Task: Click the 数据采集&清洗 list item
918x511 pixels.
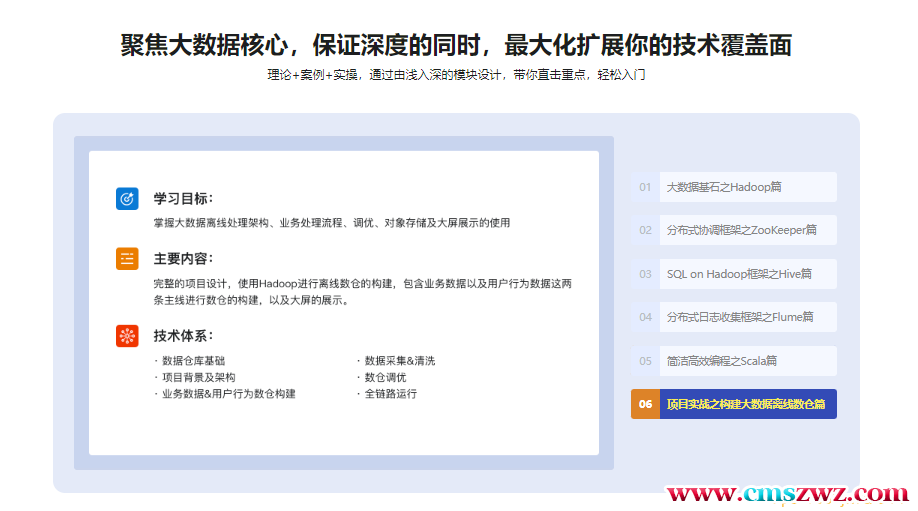Action: point(399,361)
